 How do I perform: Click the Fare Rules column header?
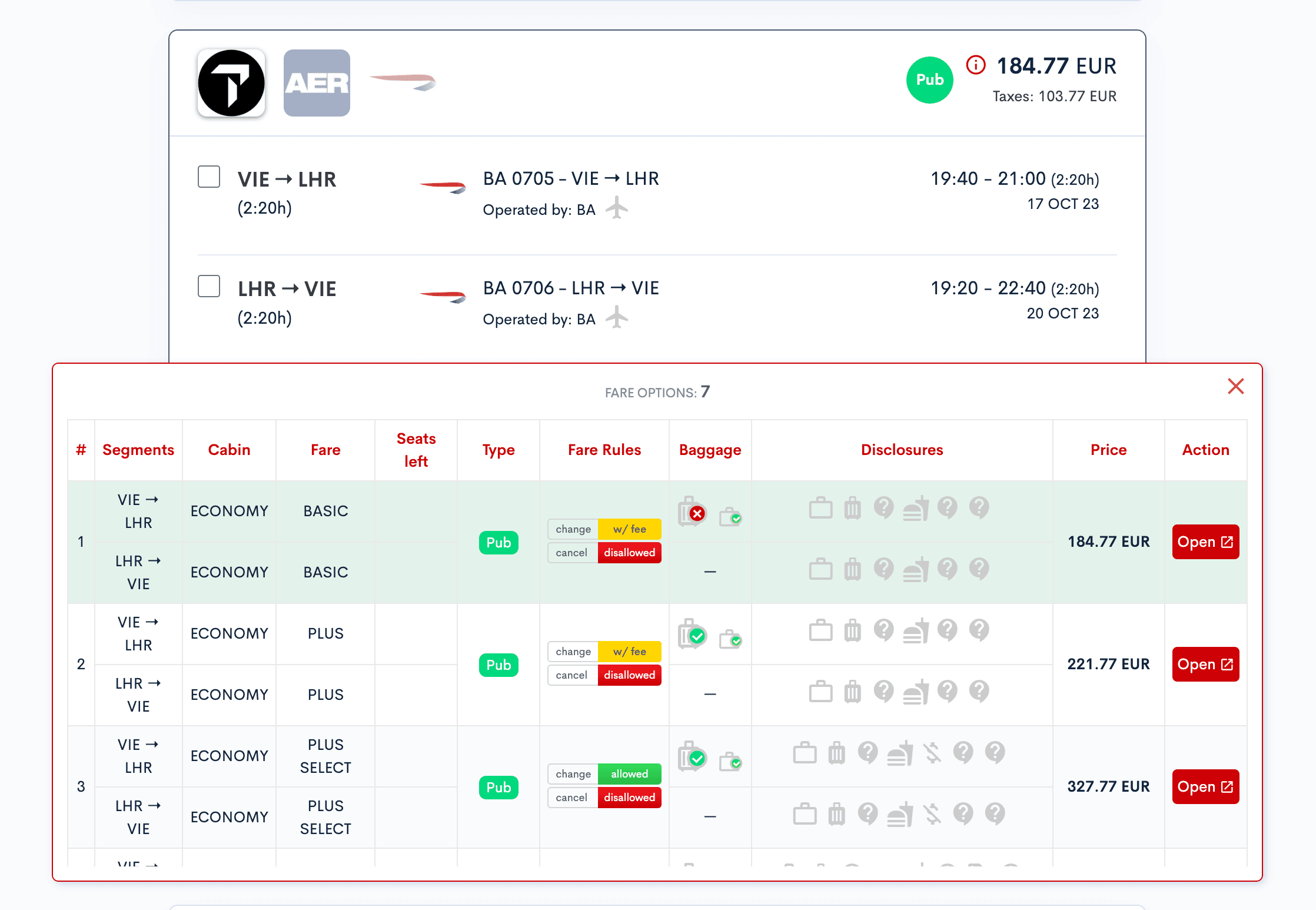[x=604, y=450]
